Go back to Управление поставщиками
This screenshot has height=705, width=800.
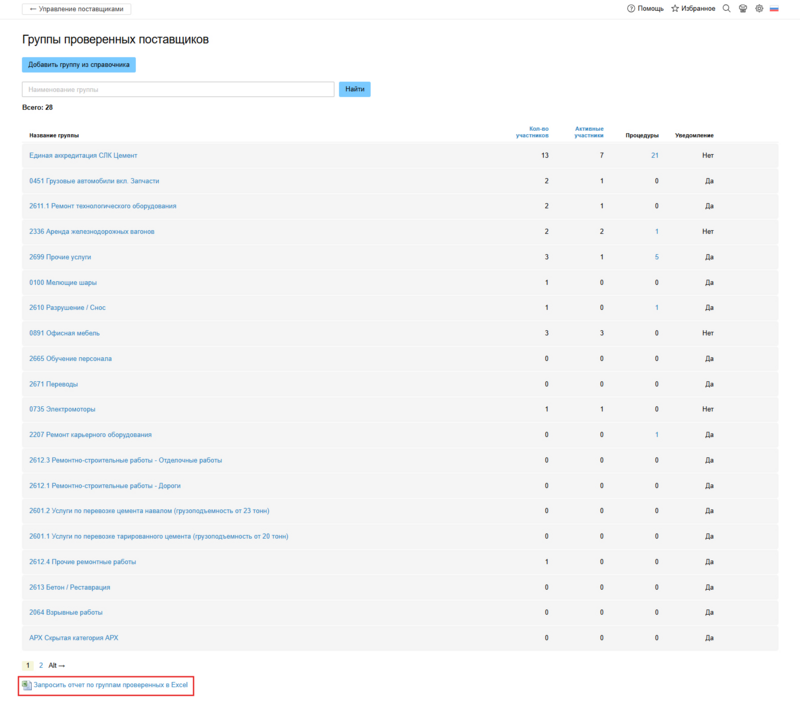point(76,8)
